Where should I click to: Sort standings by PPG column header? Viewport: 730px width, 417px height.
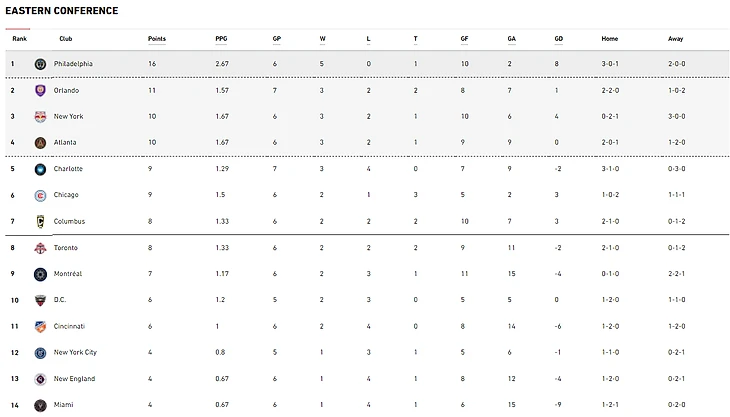(x=221, y=39)
